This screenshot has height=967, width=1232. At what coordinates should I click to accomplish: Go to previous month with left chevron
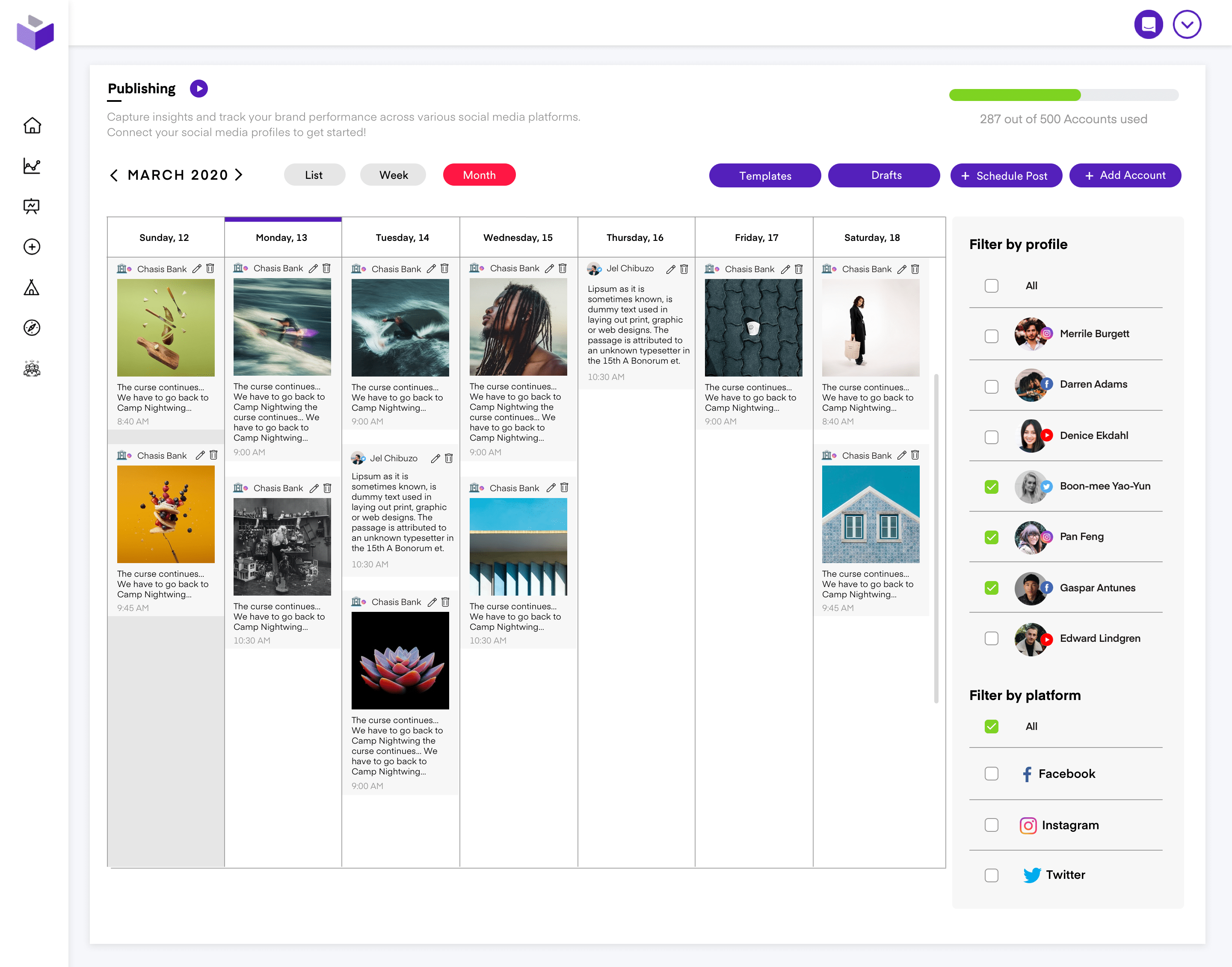pos(114,175)
